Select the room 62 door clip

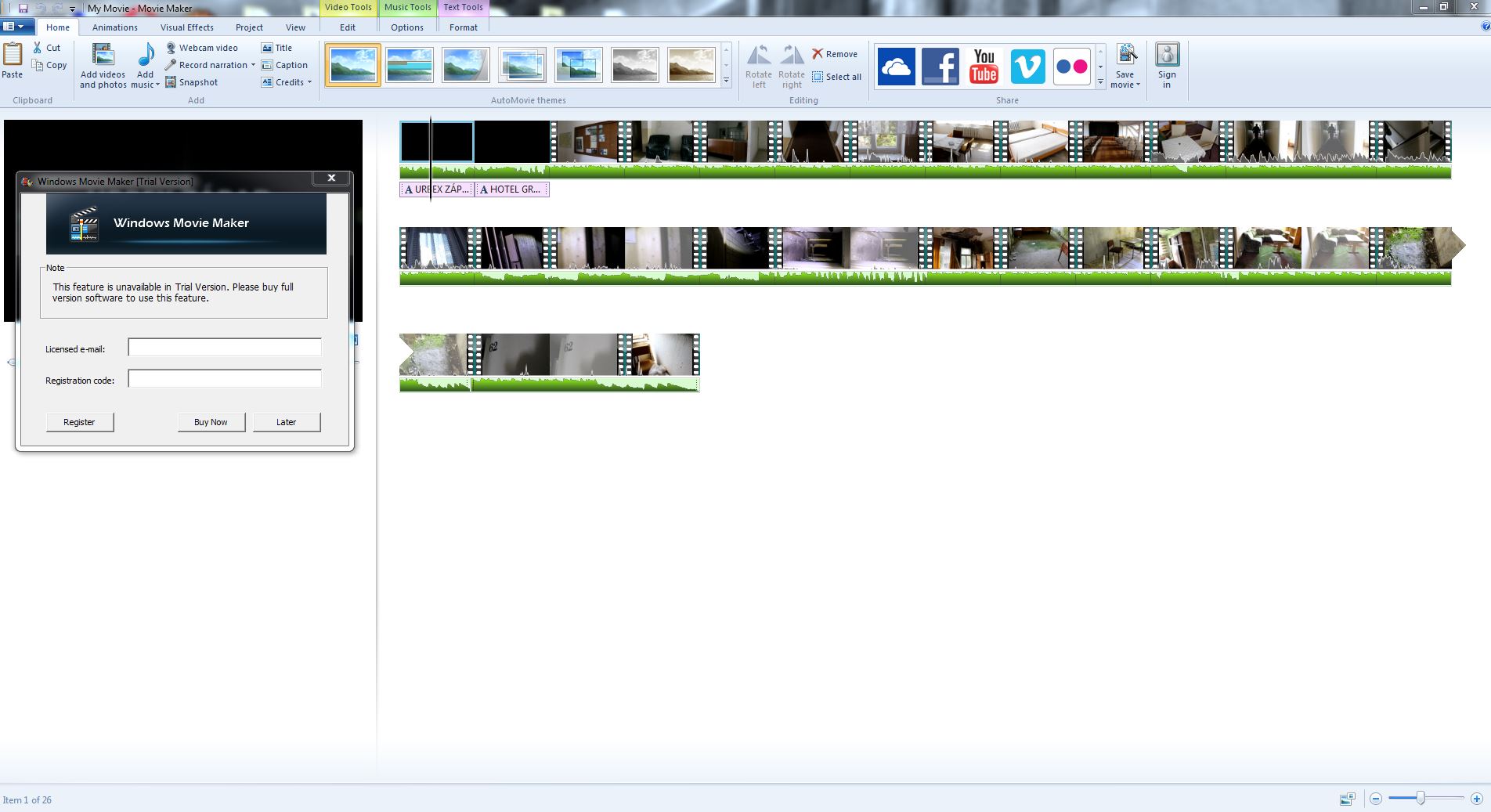click(x=550, y=355)
